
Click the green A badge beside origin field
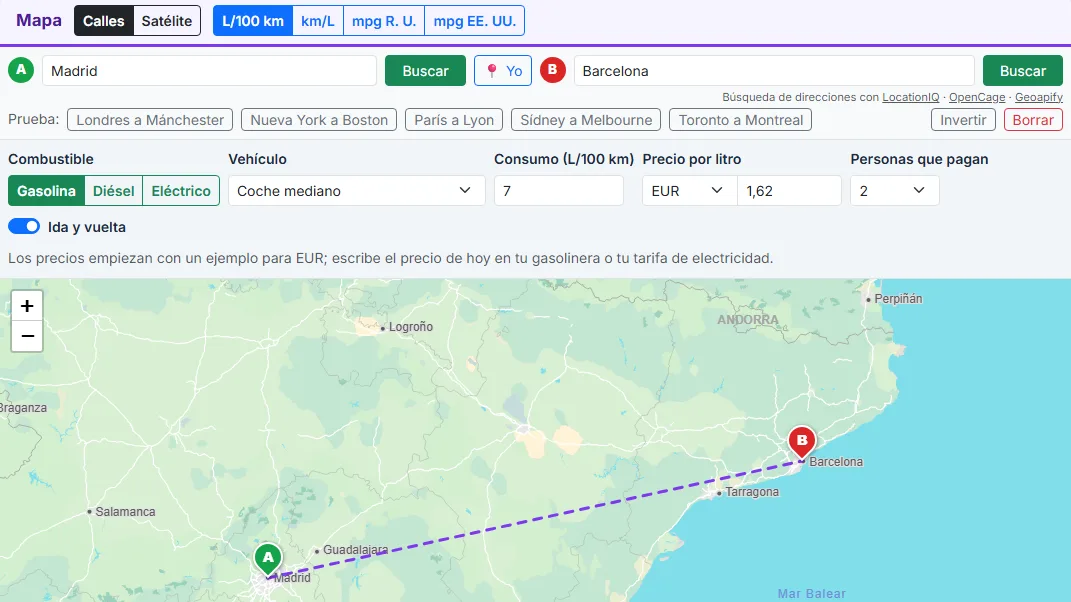tap(21, 70)
